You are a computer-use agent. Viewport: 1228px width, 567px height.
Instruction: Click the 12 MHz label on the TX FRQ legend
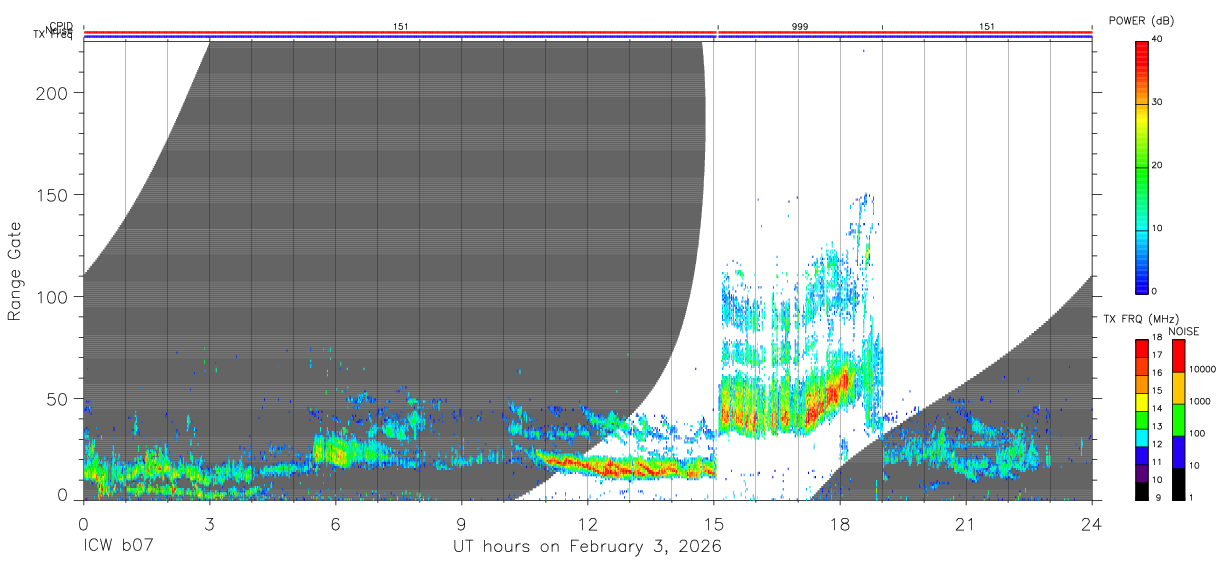click(x=1156, y=444)
